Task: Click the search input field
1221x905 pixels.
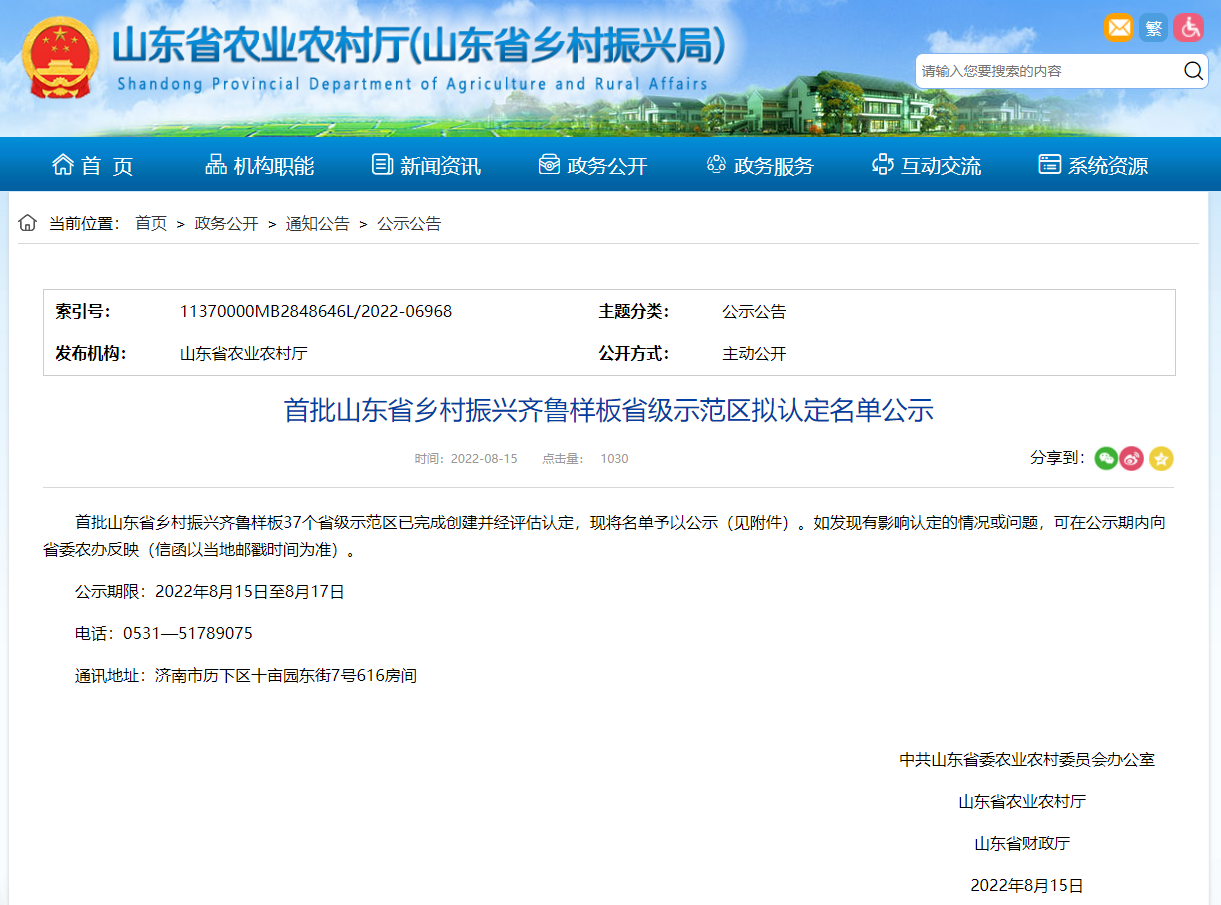Action: (x=1045, y=71)
